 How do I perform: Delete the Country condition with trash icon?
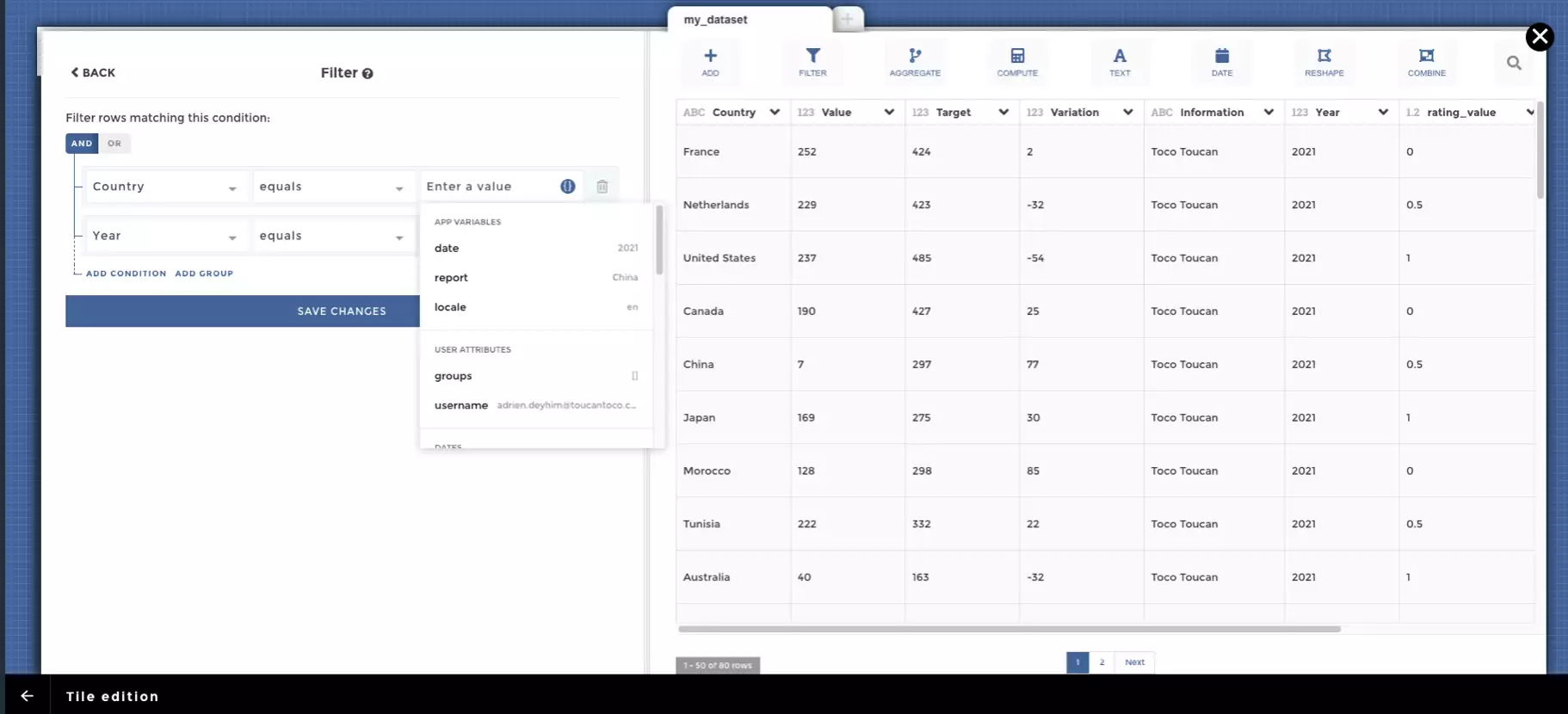pyautogui.click(x=602, y=187)
